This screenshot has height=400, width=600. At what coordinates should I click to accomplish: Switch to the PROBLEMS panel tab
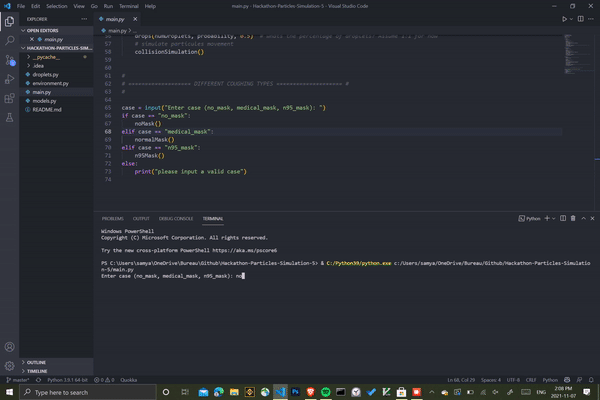pos(112,217)
